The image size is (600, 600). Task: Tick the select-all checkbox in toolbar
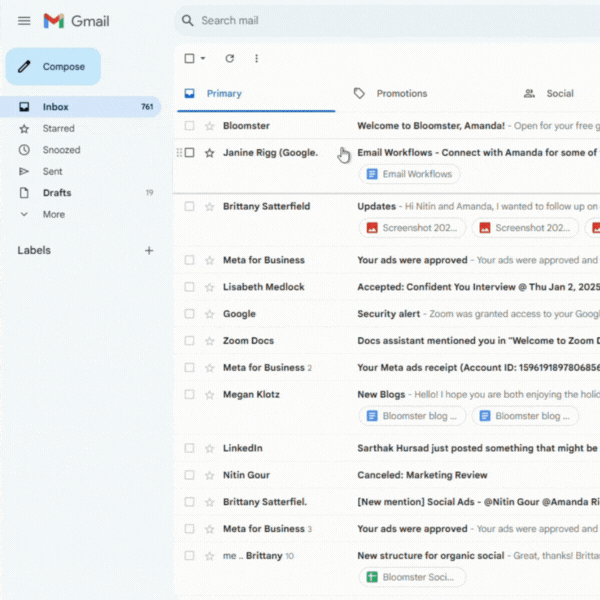(189, 59)
